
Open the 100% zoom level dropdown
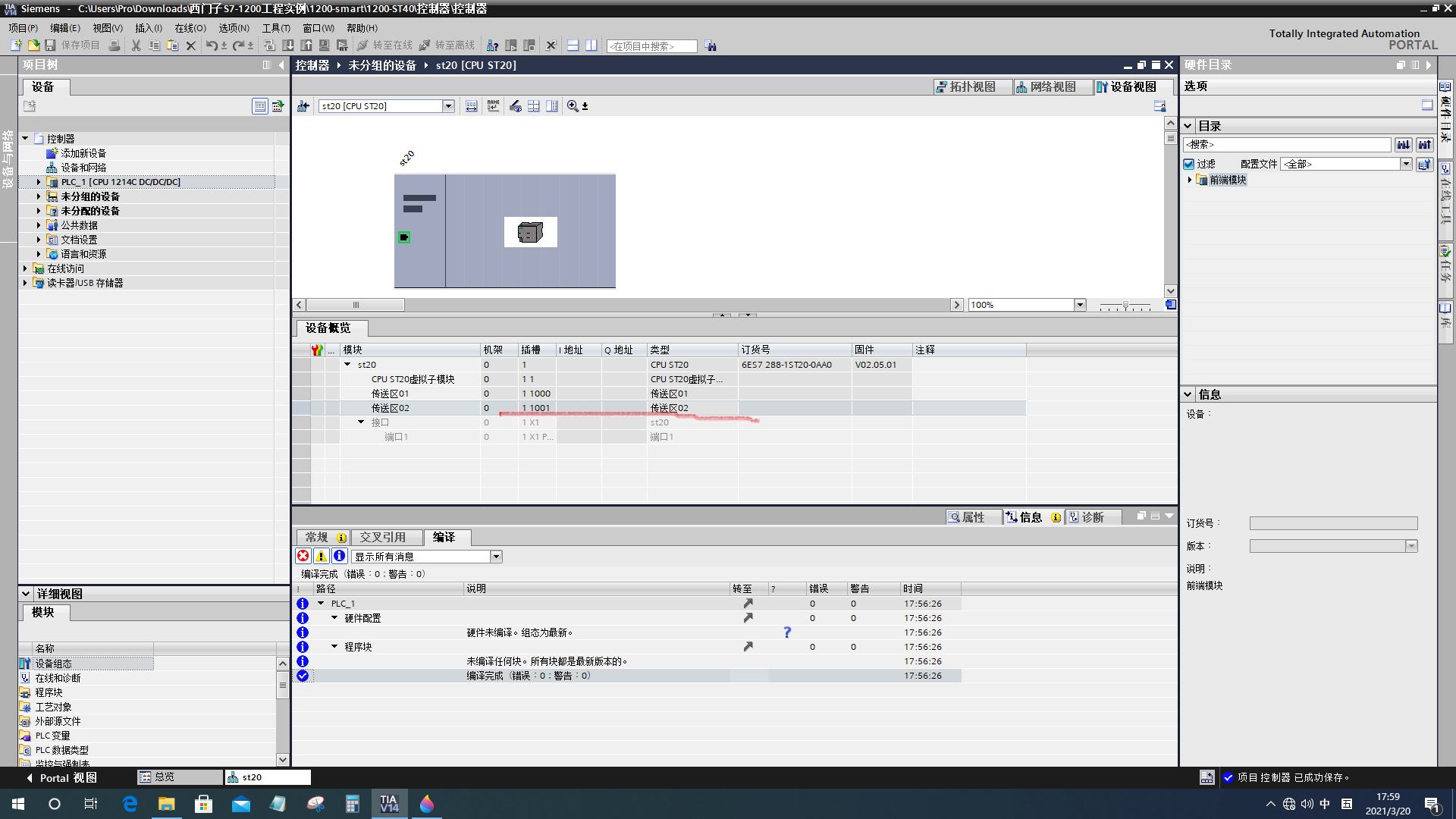tap(1080, 305)
